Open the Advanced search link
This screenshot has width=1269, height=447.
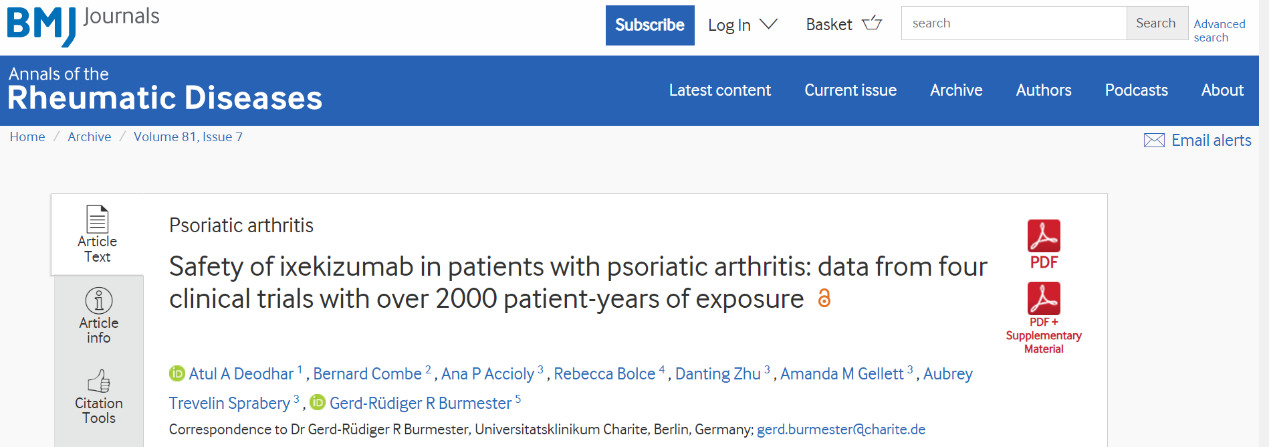1219,30
